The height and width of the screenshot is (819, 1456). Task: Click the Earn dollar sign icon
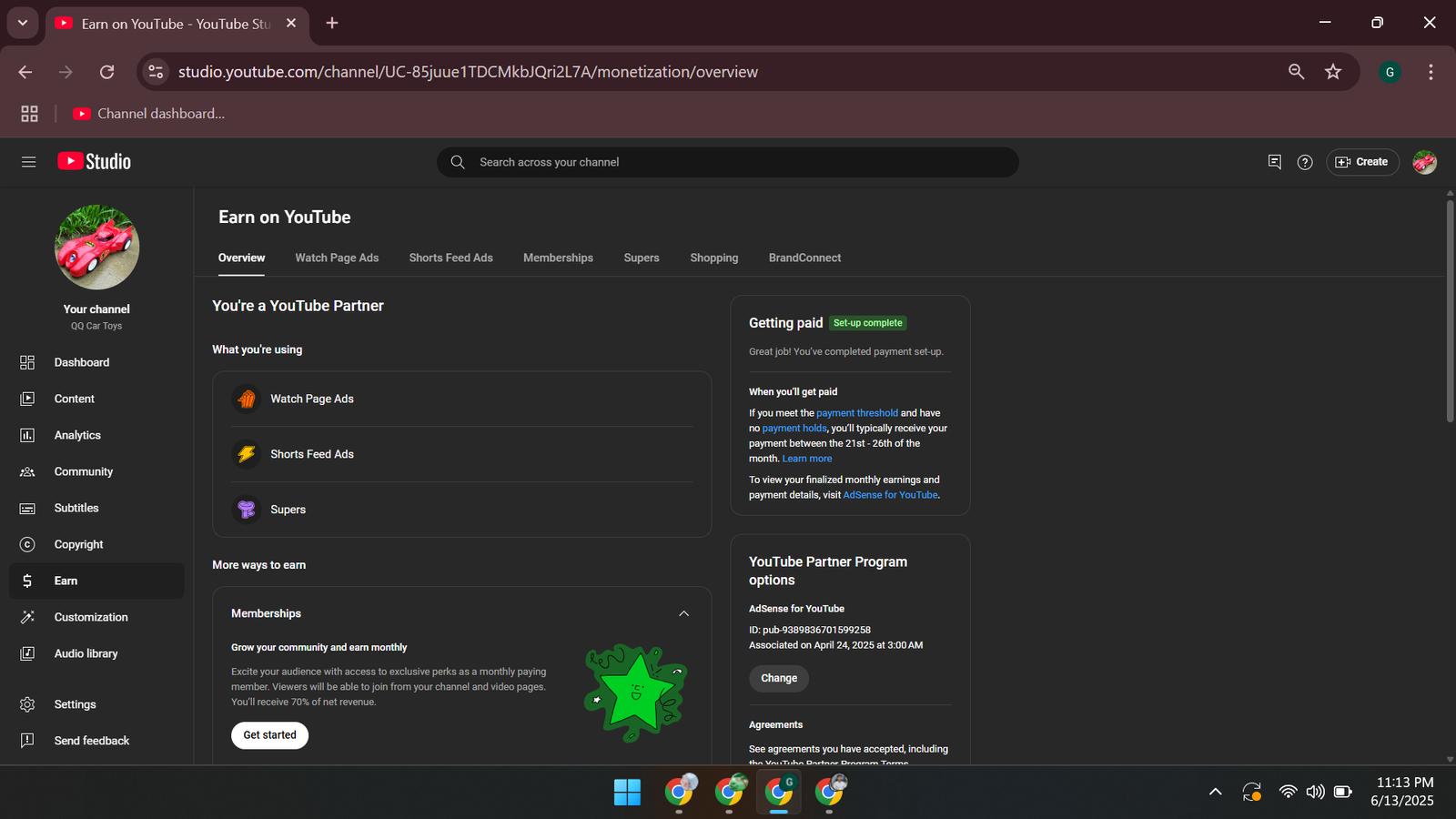tap(27, 581)
